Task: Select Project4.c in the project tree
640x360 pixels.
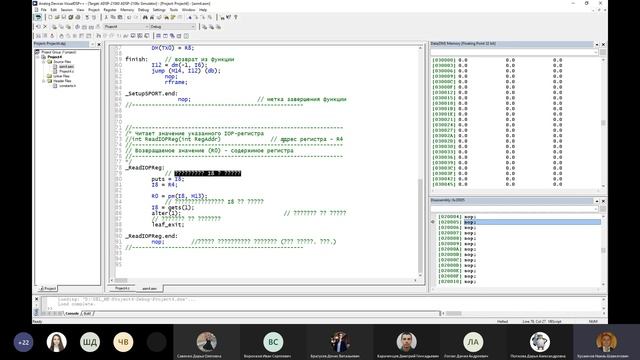Action: pyautogui.click(x=67, y=71)
